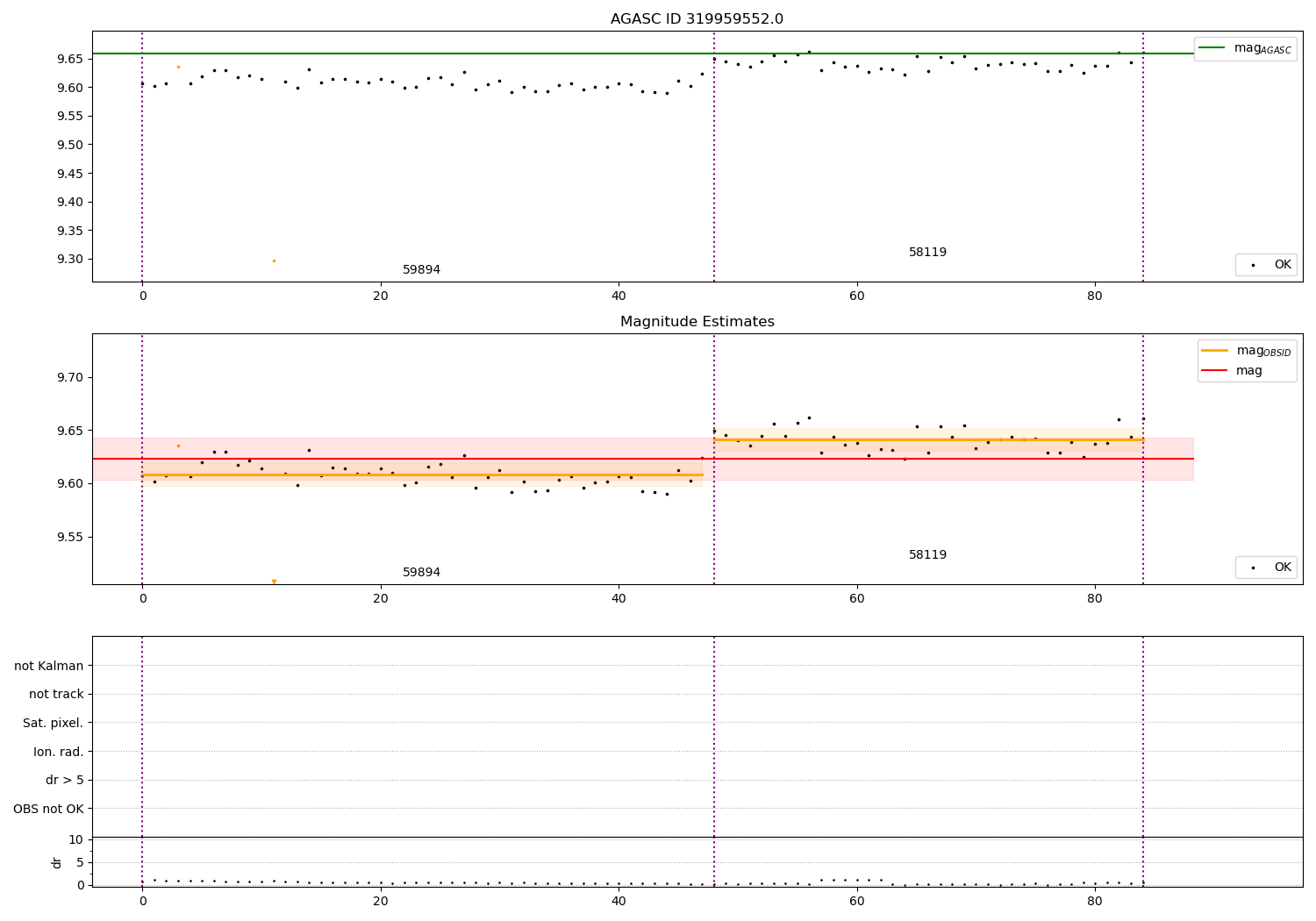This screenshot has width=1316, height=921.
Task: Click the 9.45 y-axis tick in top plot
Action: (x=68, y=174)
